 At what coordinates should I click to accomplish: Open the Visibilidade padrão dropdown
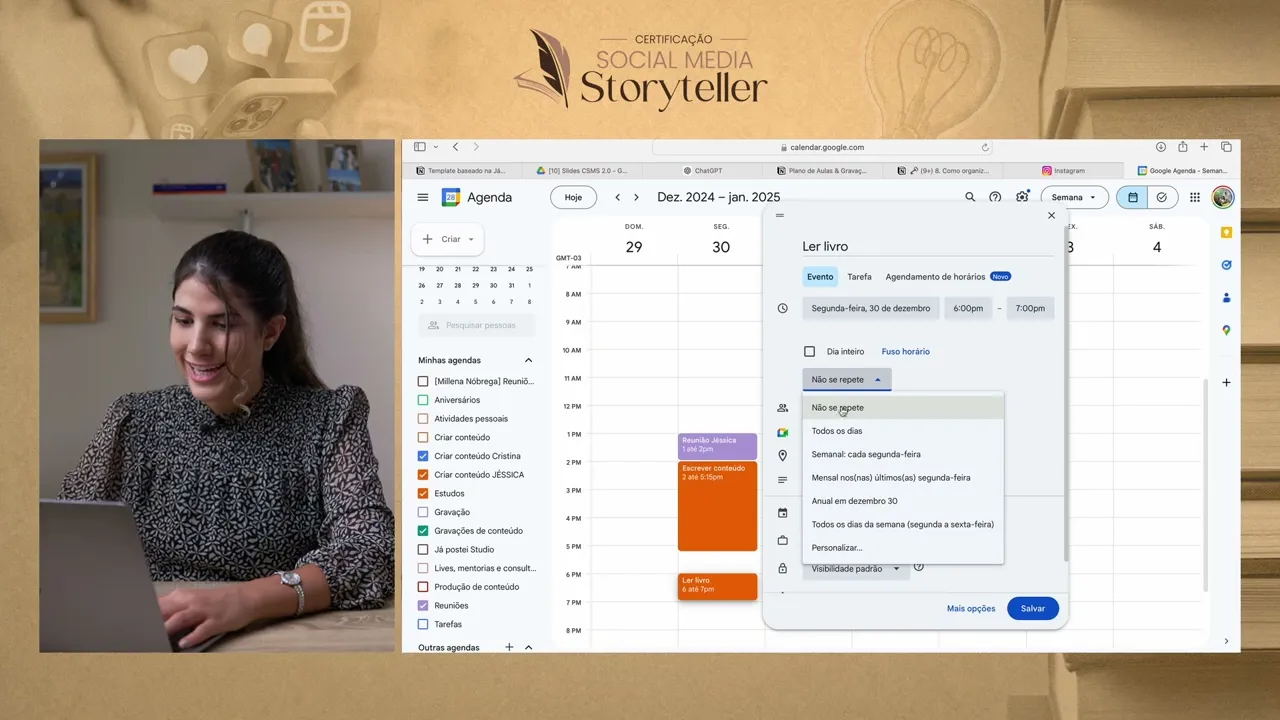click(856, 568)
